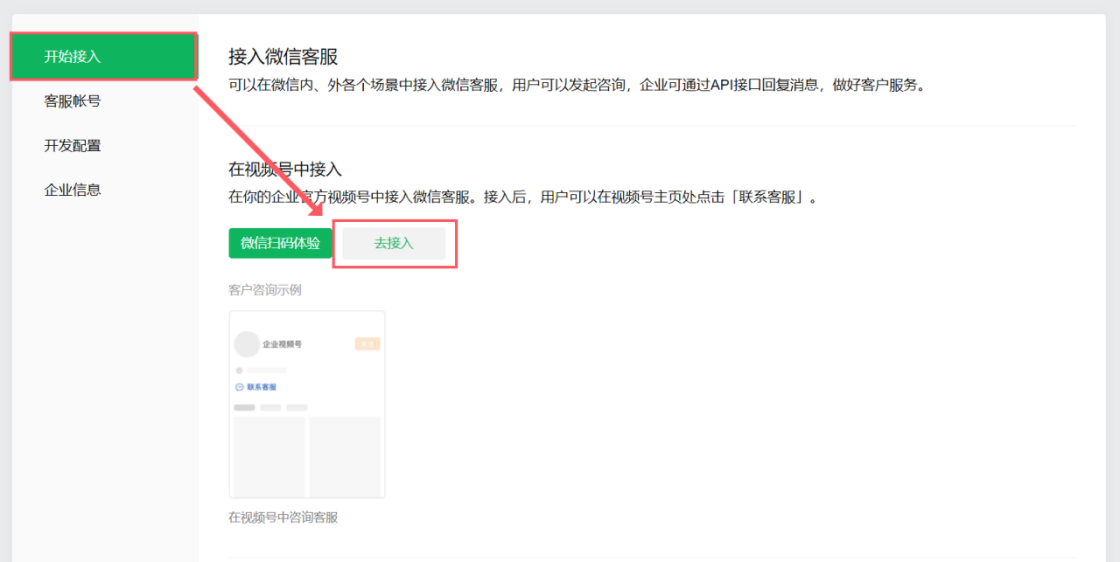Click the sentence about 视频号主页处点击「联系客服」
This screenshot has height=562, width=1120.
pos(522,197)
